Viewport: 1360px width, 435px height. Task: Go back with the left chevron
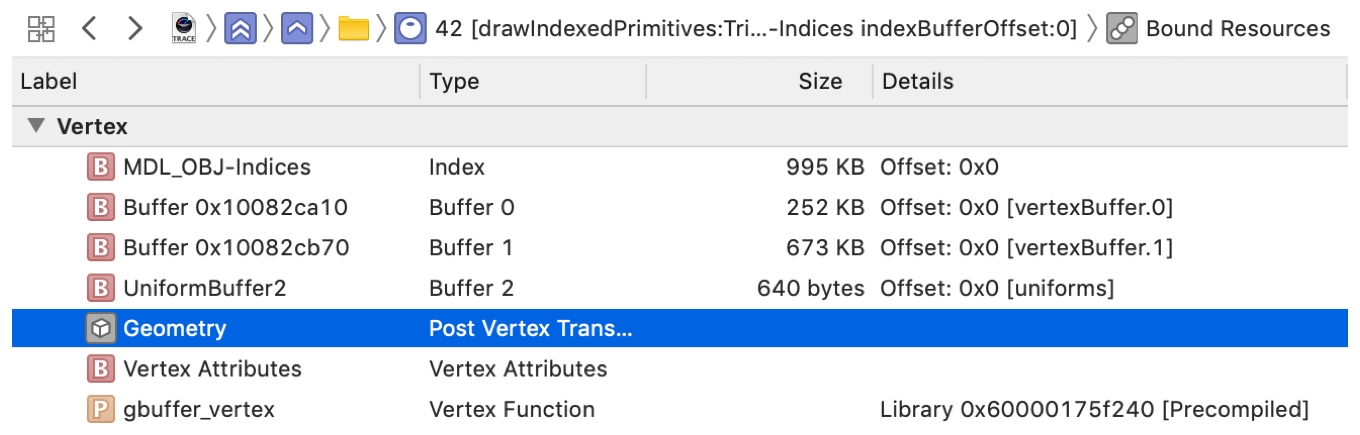click(x=90, y=28)
